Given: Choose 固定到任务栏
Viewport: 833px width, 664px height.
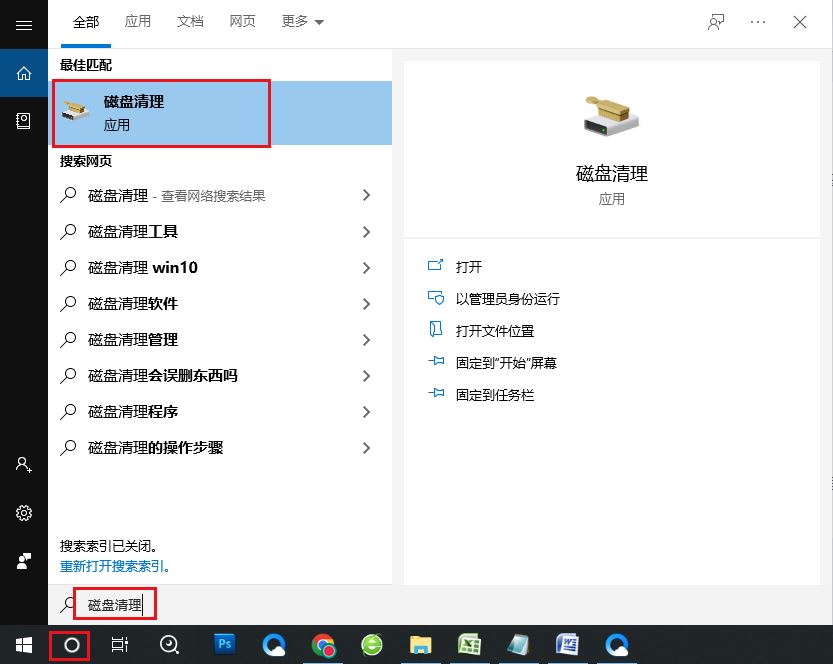Looking at the screenshot, I should [x=495, y=395].
